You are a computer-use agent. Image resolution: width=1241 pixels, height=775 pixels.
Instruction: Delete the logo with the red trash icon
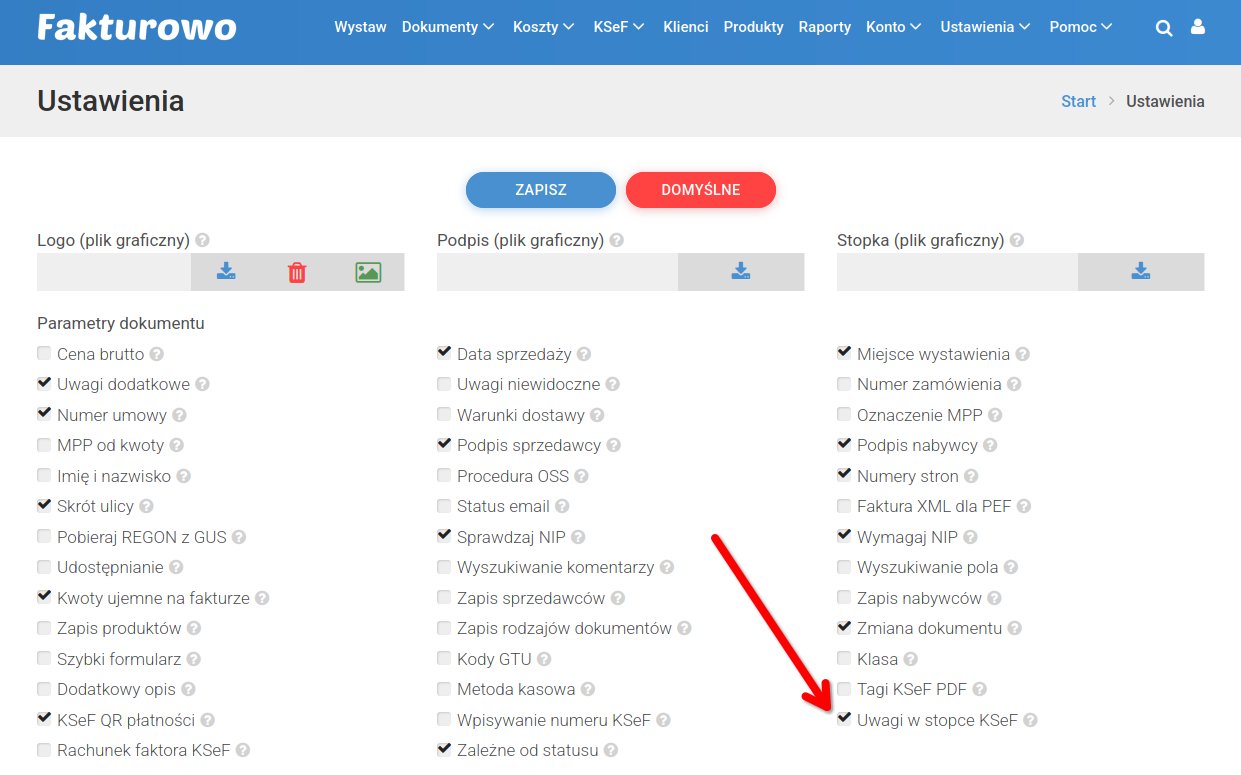click(297, 272)
